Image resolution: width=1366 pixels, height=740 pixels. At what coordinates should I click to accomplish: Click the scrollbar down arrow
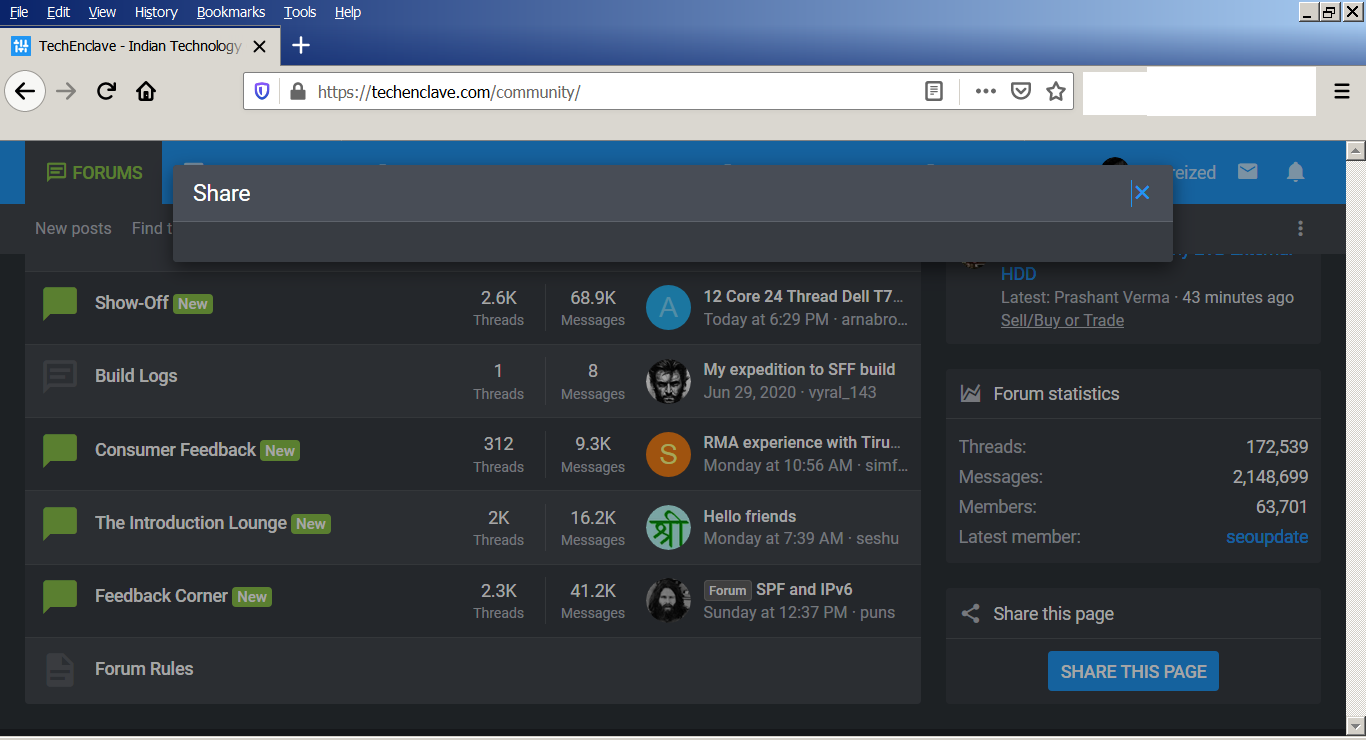pos(1356,724)
